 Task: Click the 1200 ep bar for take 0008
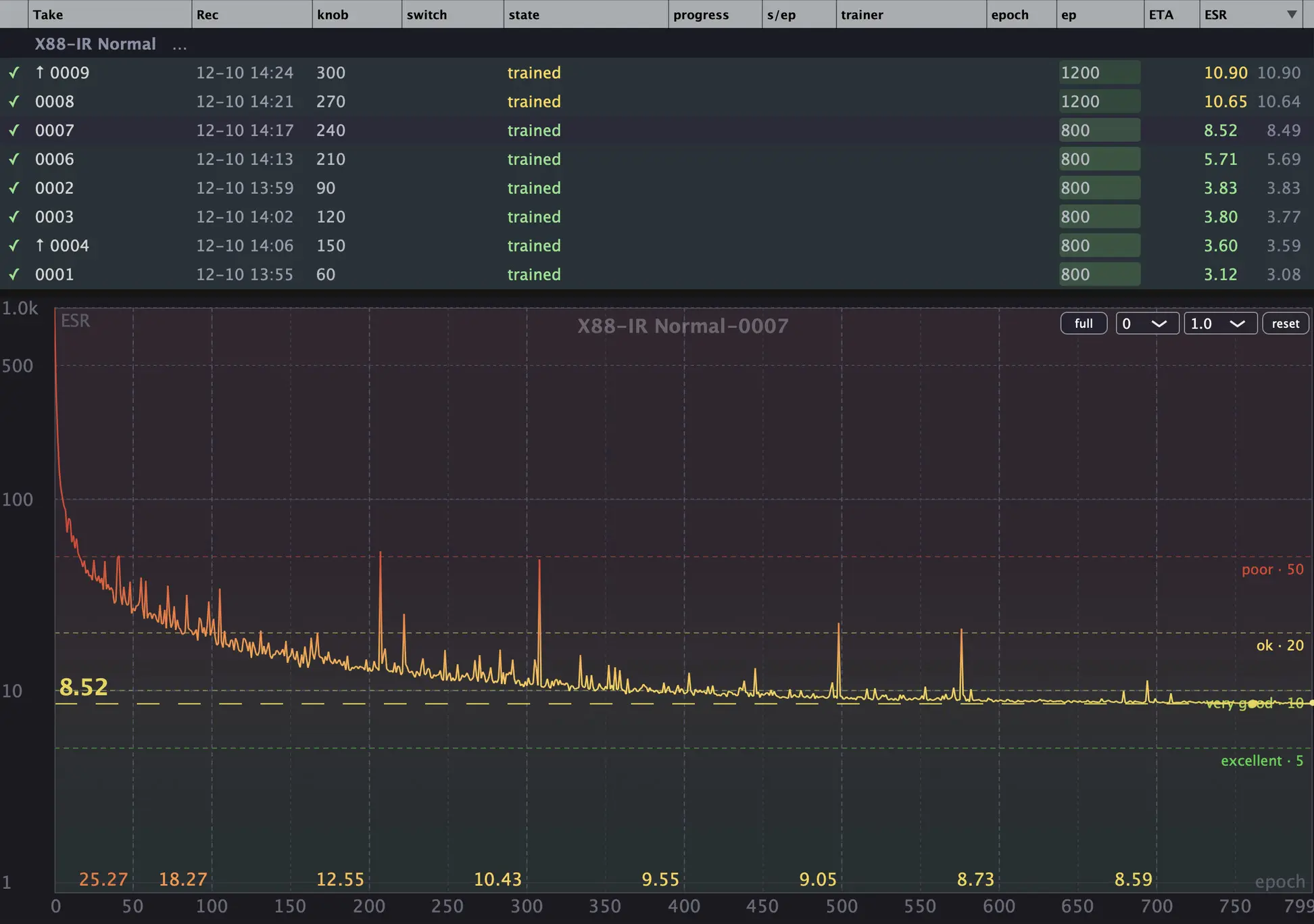1100,101
